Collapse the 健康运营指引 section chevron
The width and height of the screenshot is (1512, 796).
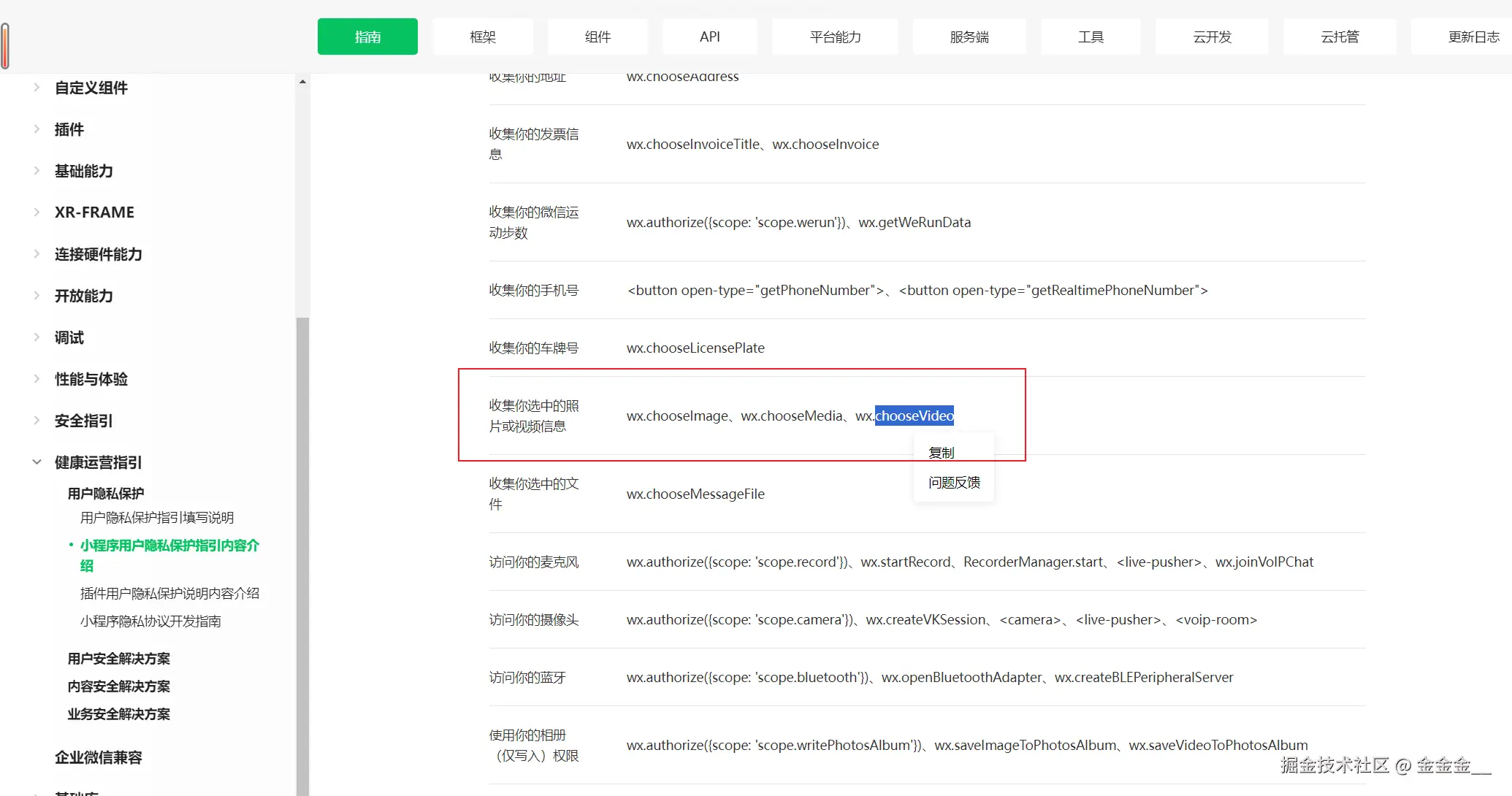point(37,462)
